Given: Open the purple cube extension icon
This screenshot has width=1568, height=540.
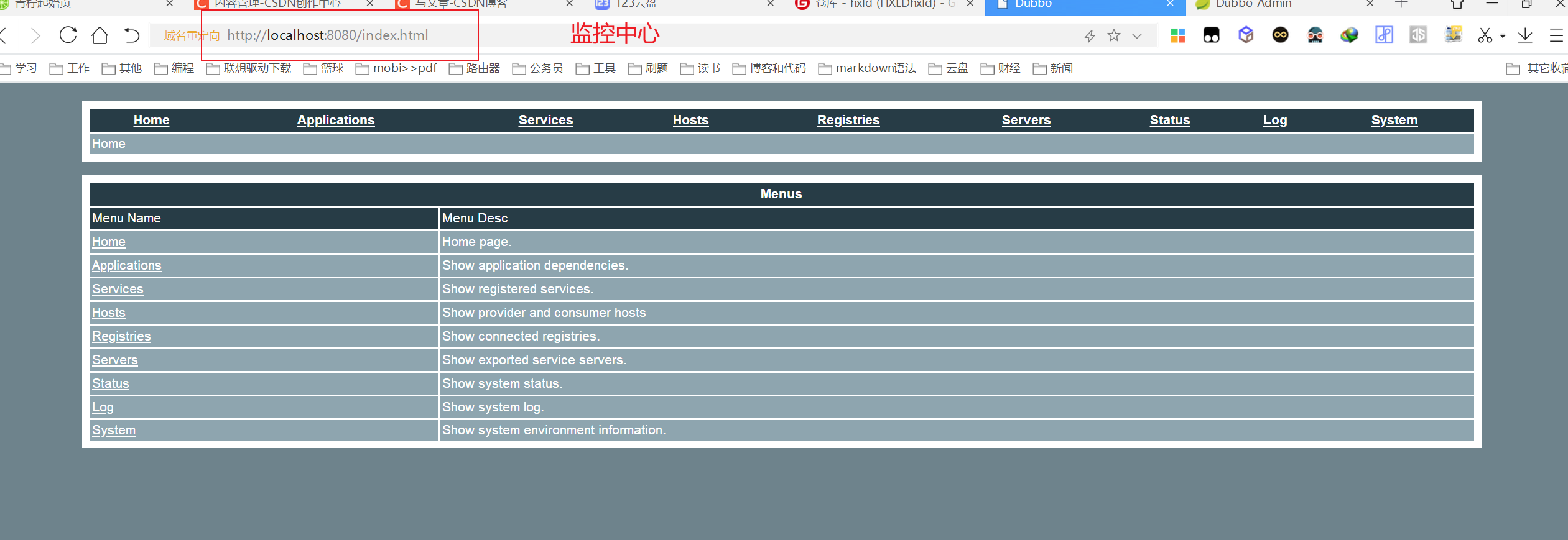Looking at the screenshot, I should 1246,35.
